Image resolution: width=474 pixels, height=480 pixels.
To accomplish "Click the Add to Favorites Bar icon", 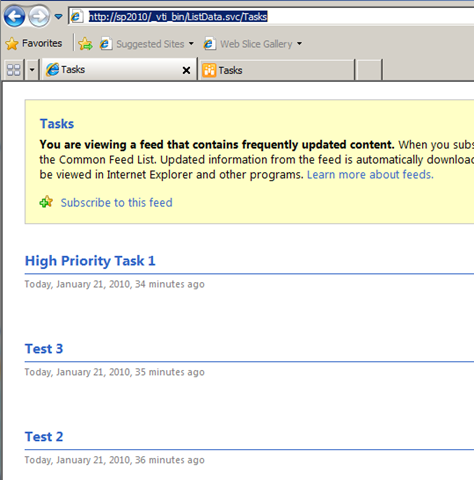I will tap(85, 44).
